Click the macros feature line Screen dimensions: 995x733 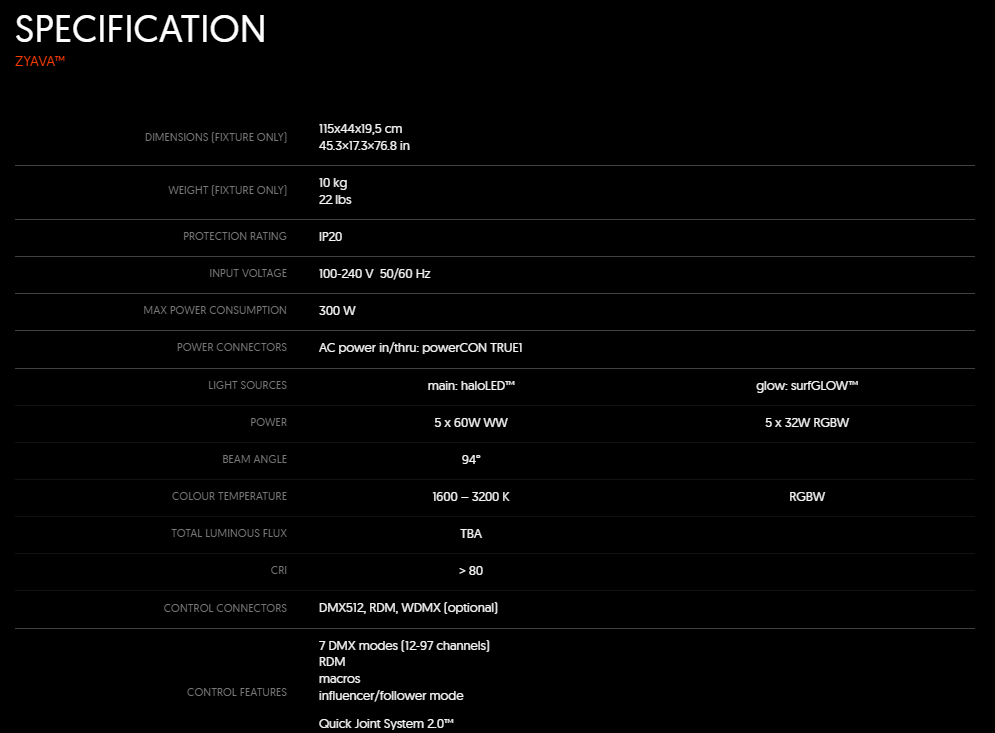point(339,679)
